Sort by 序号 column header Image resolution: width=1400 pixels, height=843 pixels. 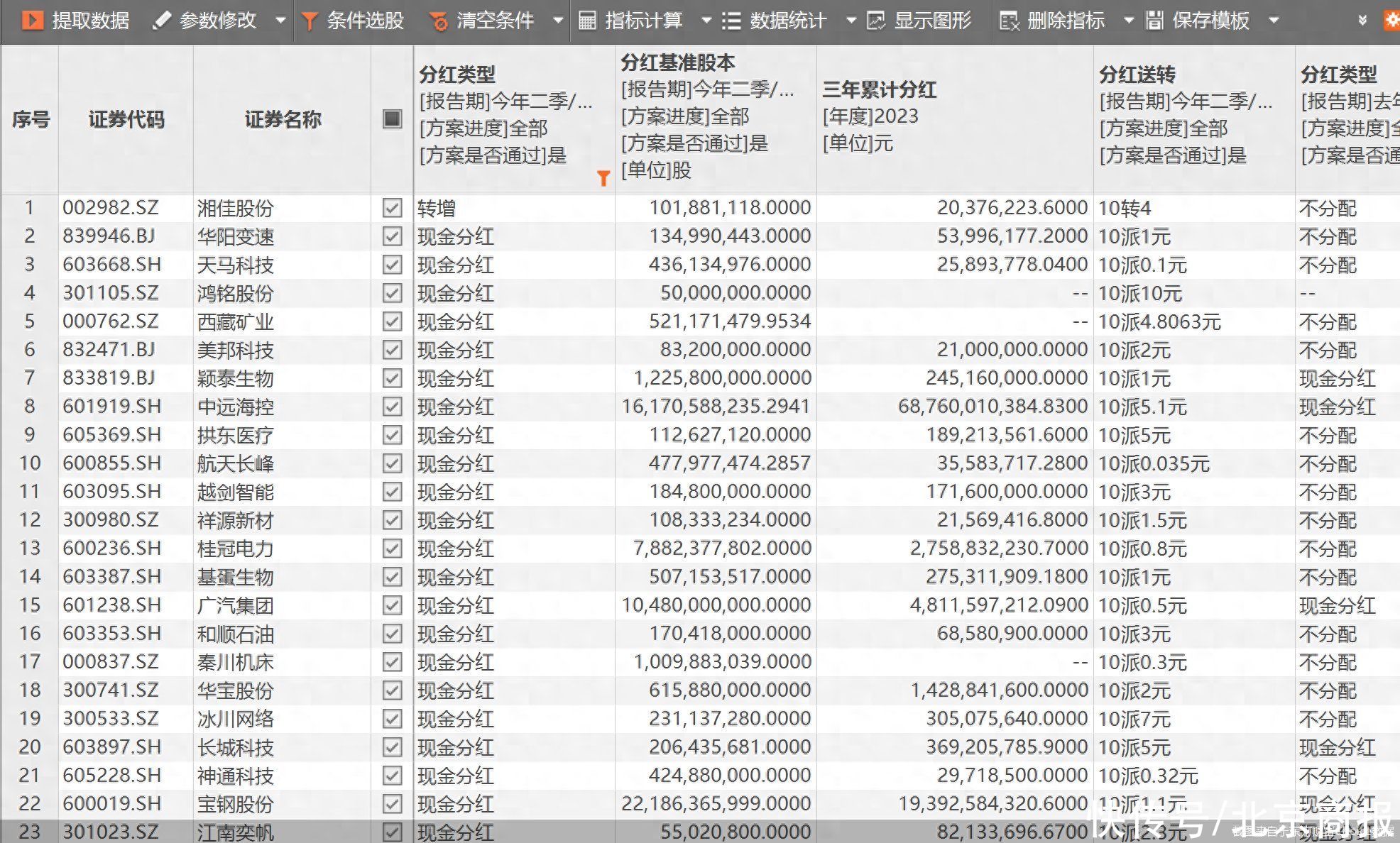31,119
